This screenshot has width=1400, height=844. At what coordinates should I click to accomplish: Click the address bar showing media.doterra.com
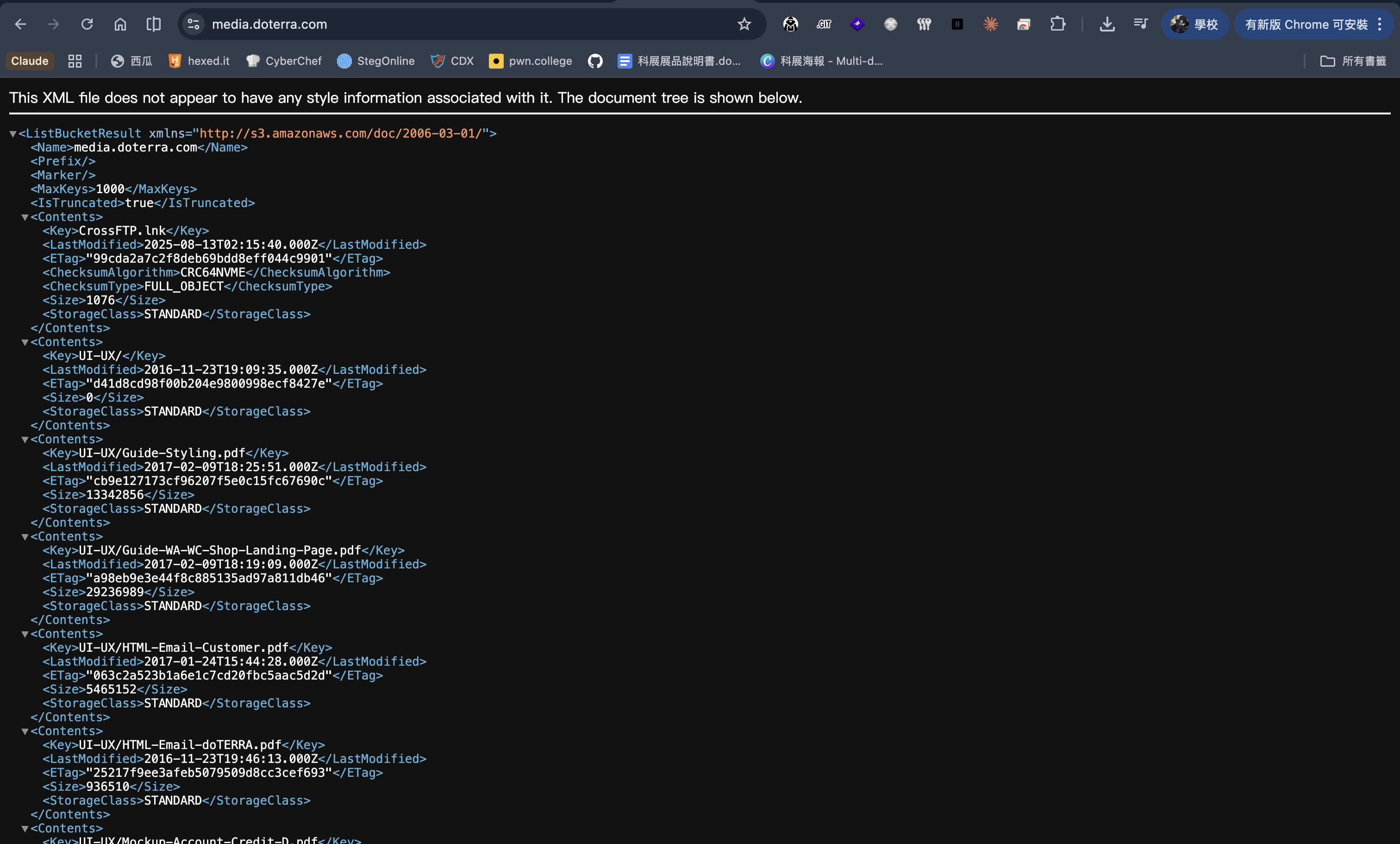[x=472, y=25]
